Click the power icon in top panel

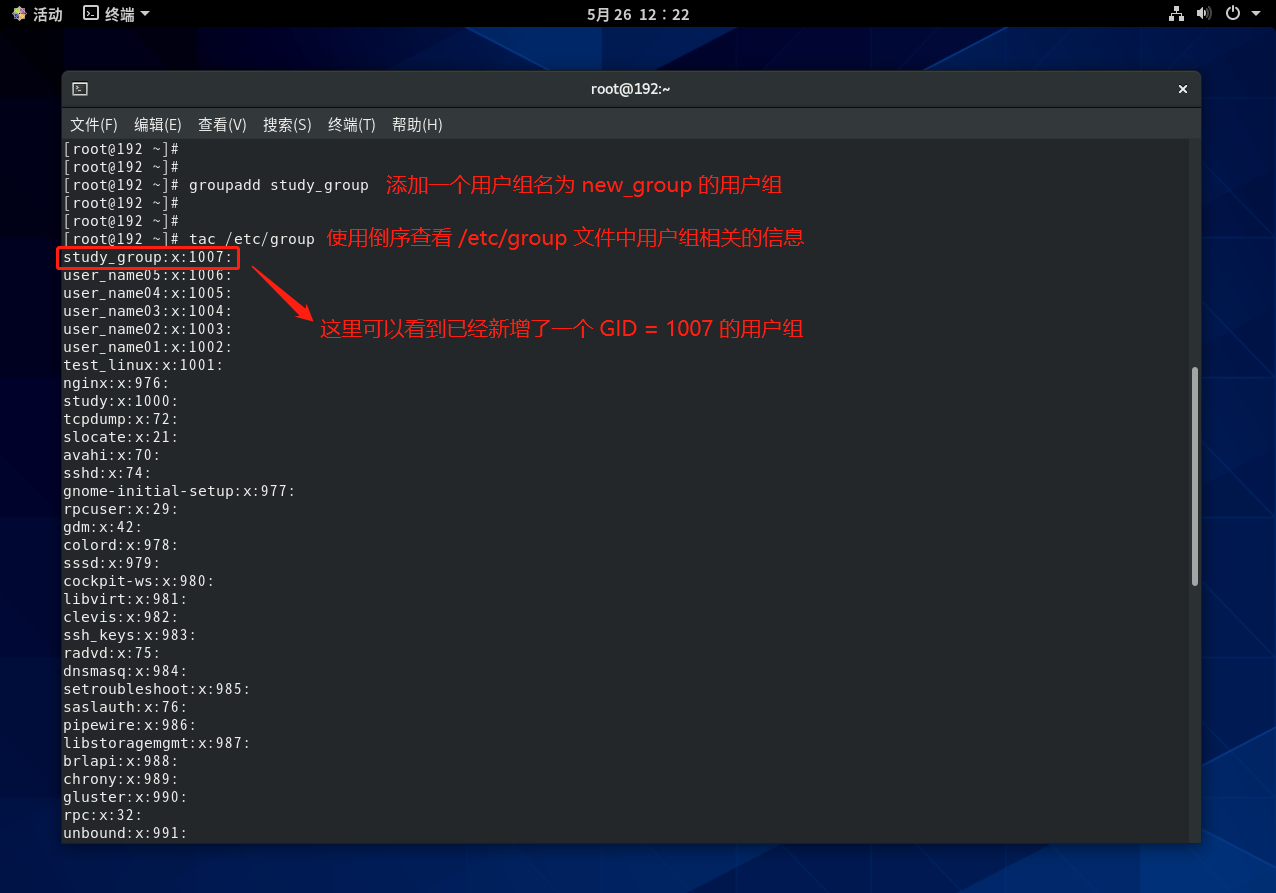[x=1233, y=14]
